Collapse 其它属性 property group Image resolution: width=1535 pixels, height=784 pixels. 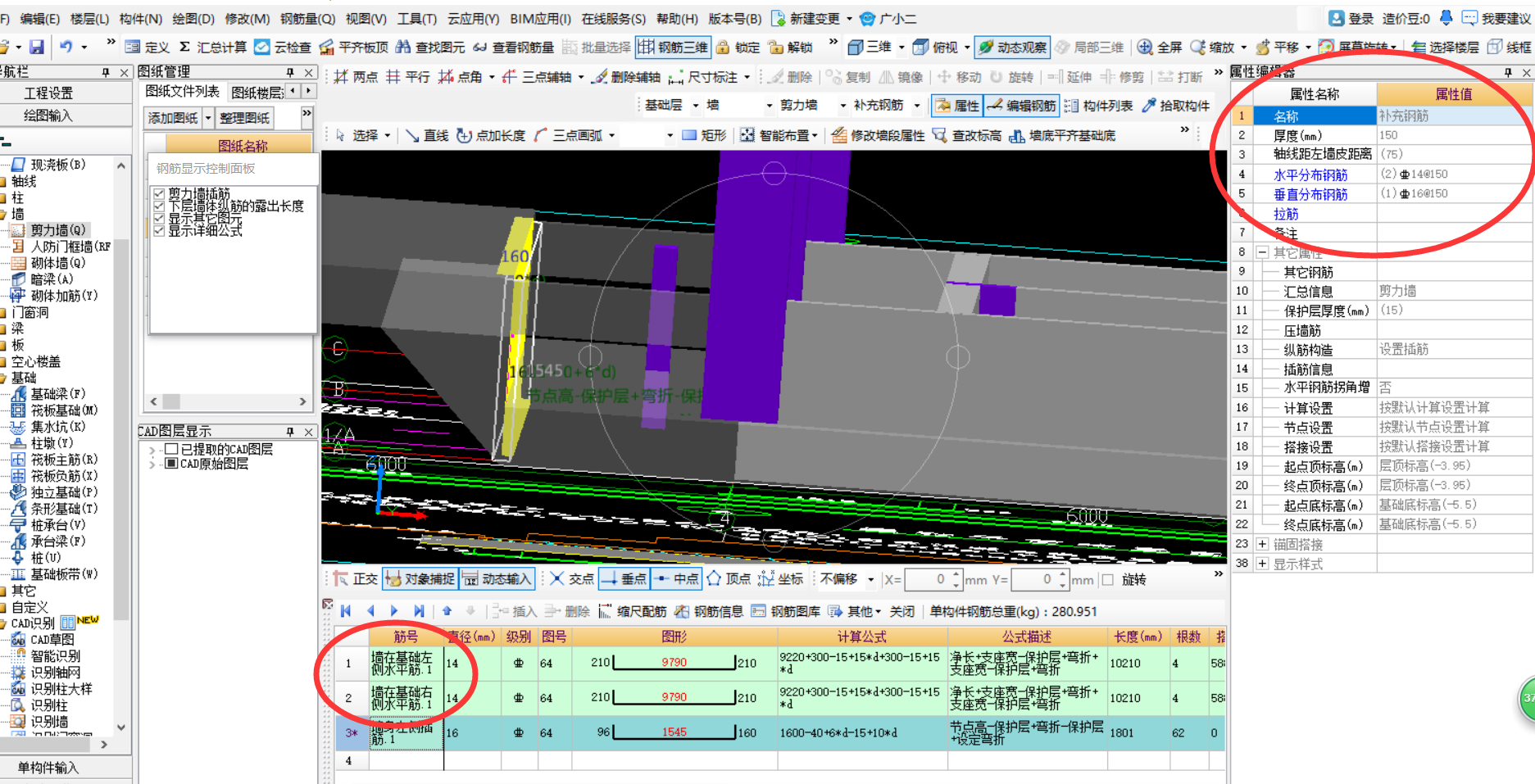tap(1262, 252)
